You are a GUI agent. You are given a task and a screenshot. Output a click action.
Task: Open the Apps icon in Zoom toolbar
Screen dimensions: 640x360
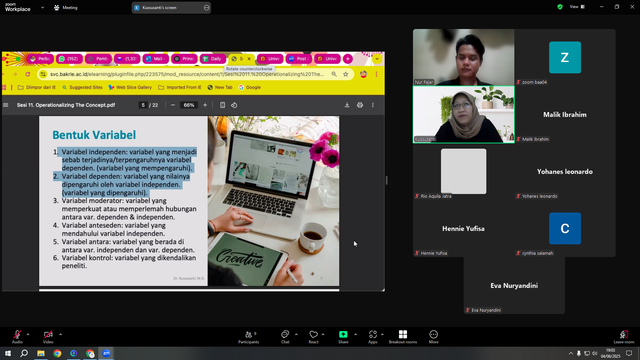tap(373, 335)
